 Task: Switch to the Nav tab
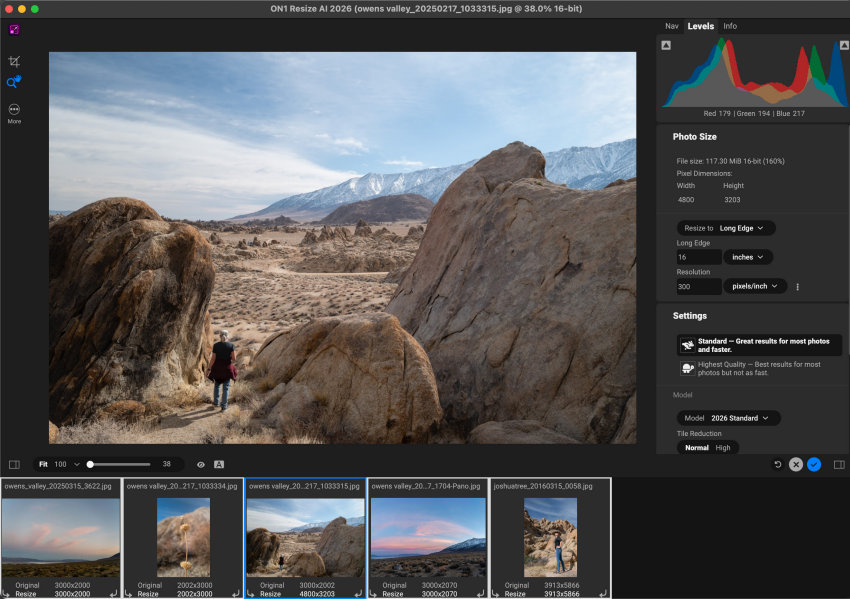coord(672,26)
